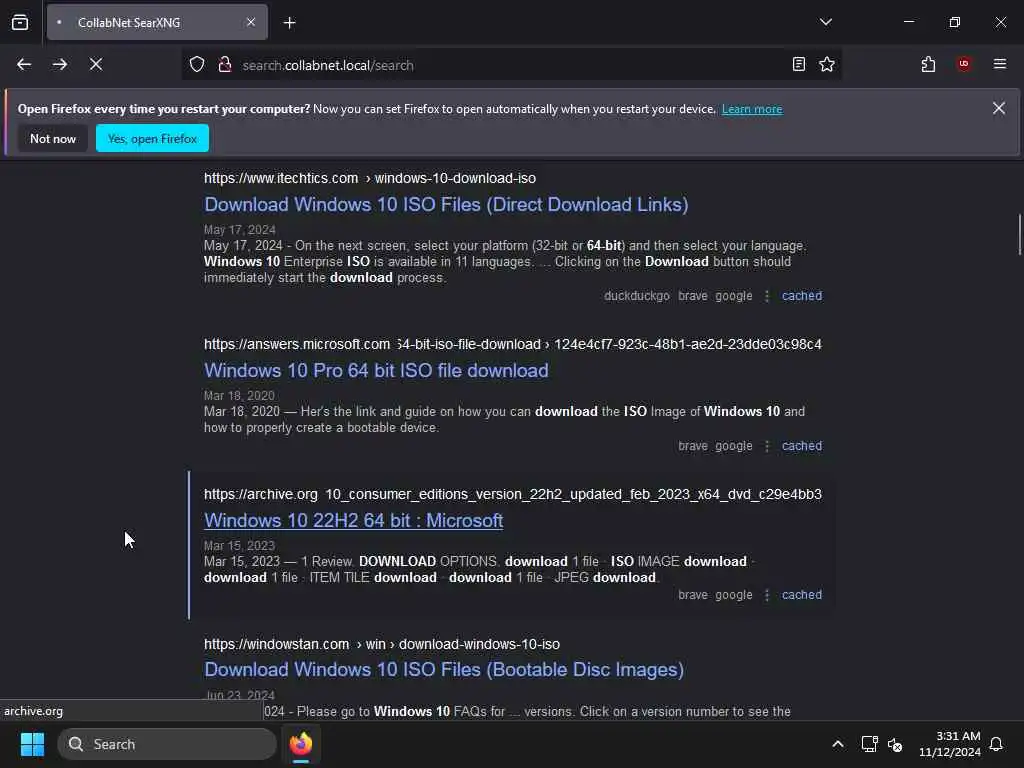
Task: Toggle reader view in address bar
Action: tap(799, 64)
